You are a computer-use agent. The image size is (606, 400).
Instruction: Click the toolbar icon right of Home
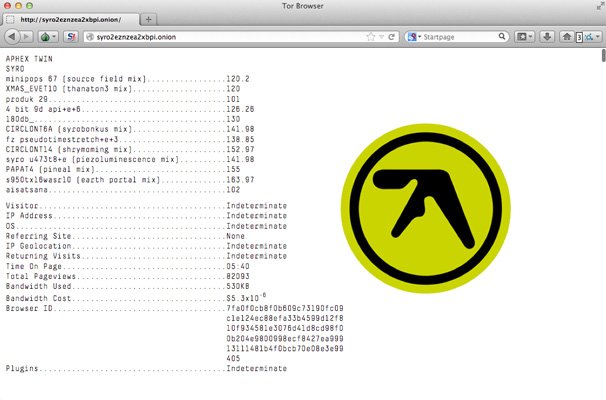[589, 38]
